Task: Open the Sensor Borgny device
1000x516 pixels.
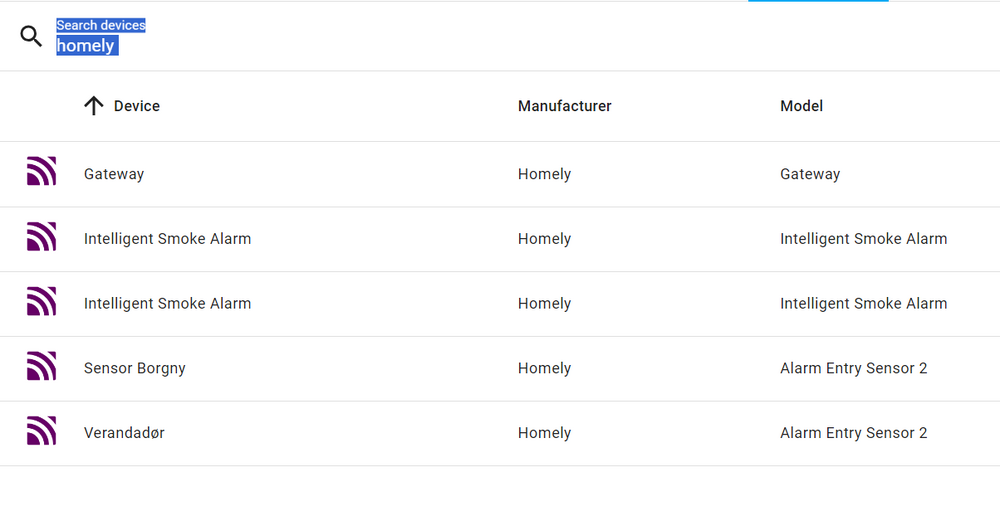Action: click(x=135, y=368)
